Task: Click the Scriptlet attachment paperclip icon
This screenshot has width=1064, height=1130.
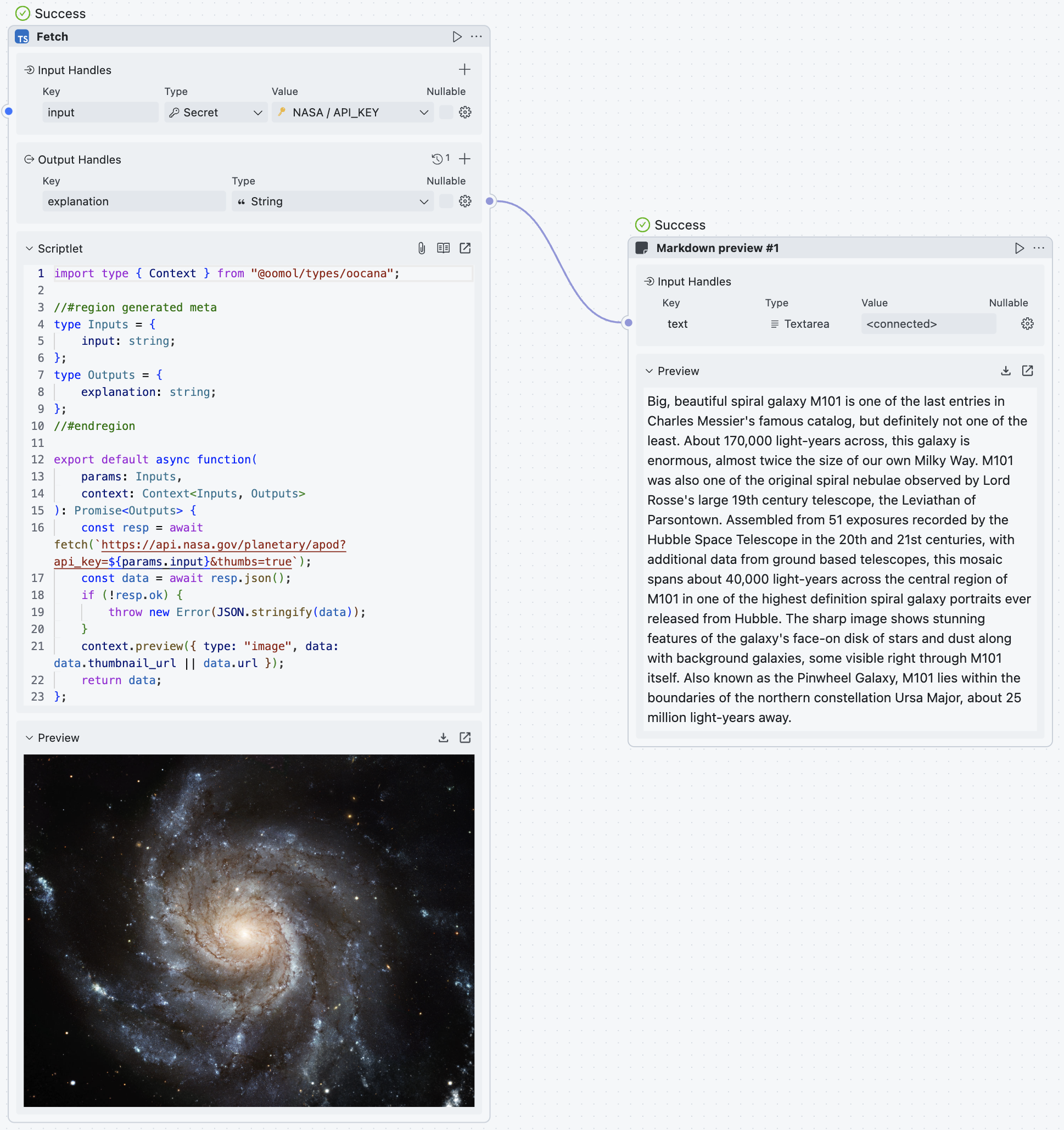Action: [x=421, y=248]
